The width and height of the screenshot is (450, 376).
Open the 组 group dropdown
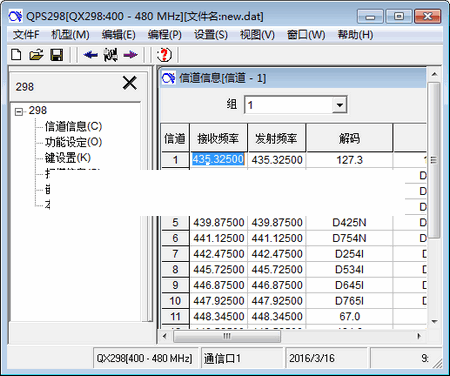click(339, 105)
